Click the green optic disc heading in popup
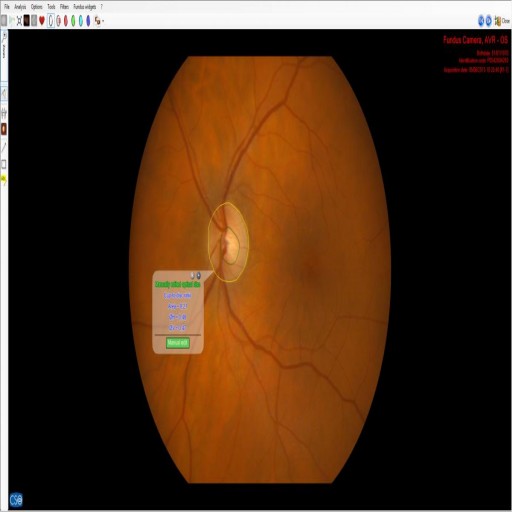 click(x=178, y=284)
